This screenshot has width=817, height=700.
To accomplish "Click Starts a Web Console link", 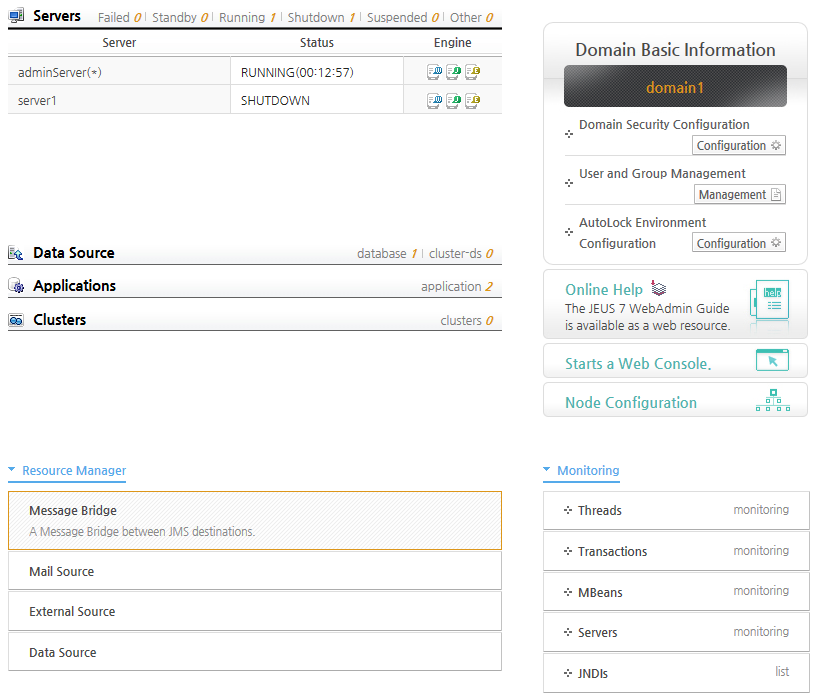I will coord(638,364).
